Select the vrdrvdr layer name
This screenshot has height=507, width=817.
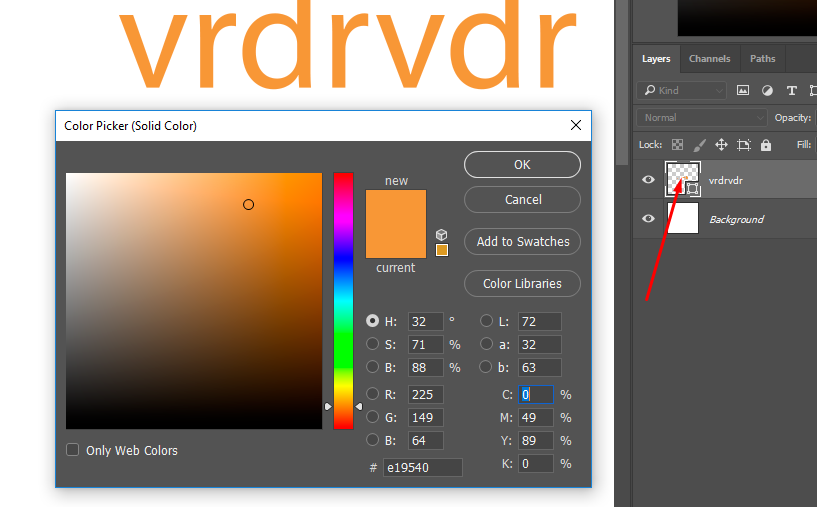click(x=726, y=180)
